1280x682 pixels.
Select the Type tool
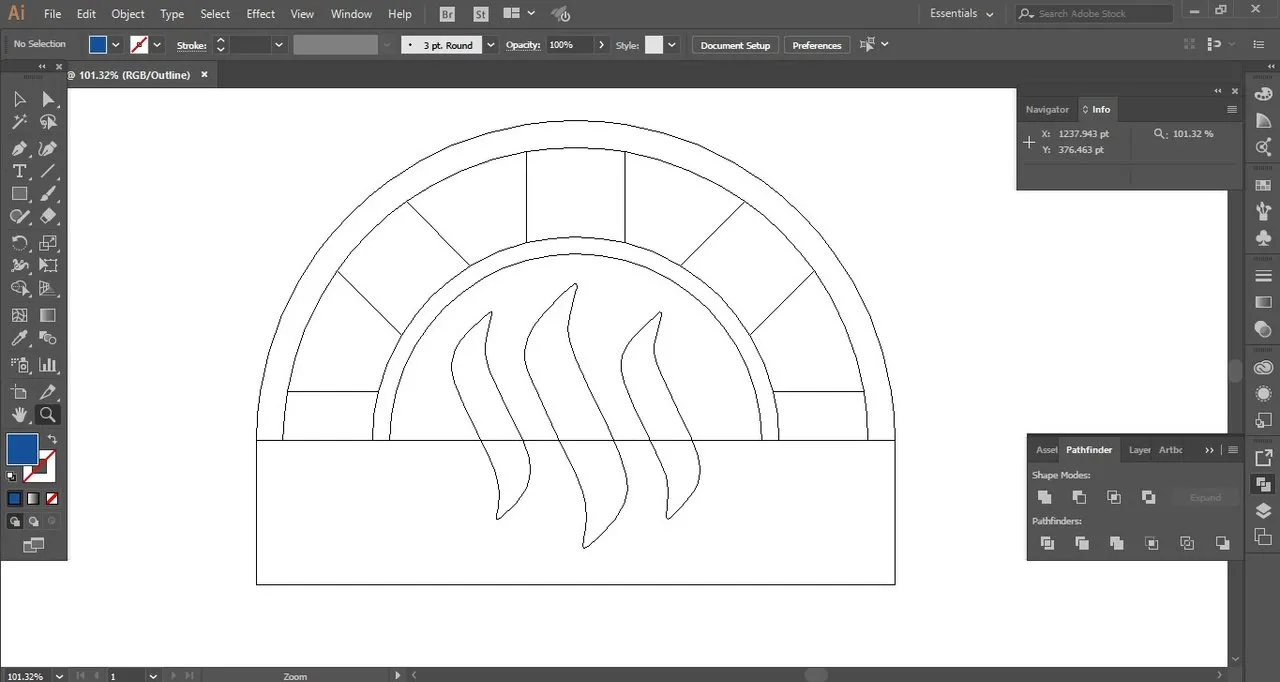[x=19, y=171]
